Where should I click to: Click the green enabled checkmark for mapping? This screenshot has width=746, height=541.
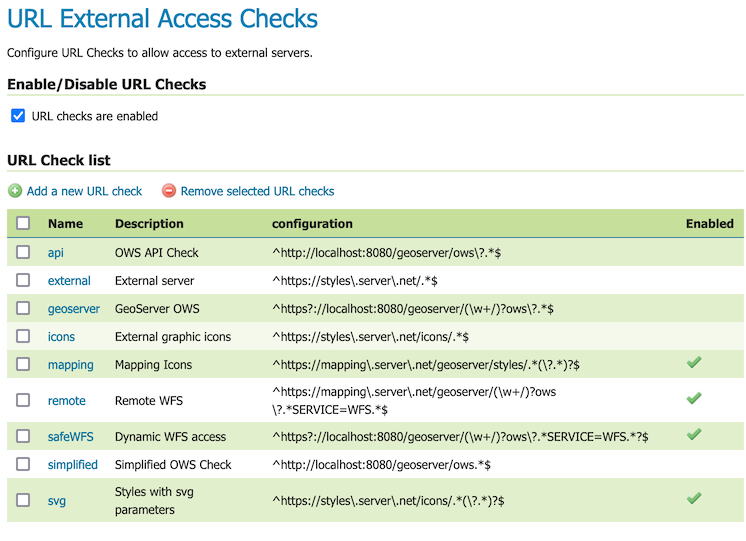click(x=694, y=363)
